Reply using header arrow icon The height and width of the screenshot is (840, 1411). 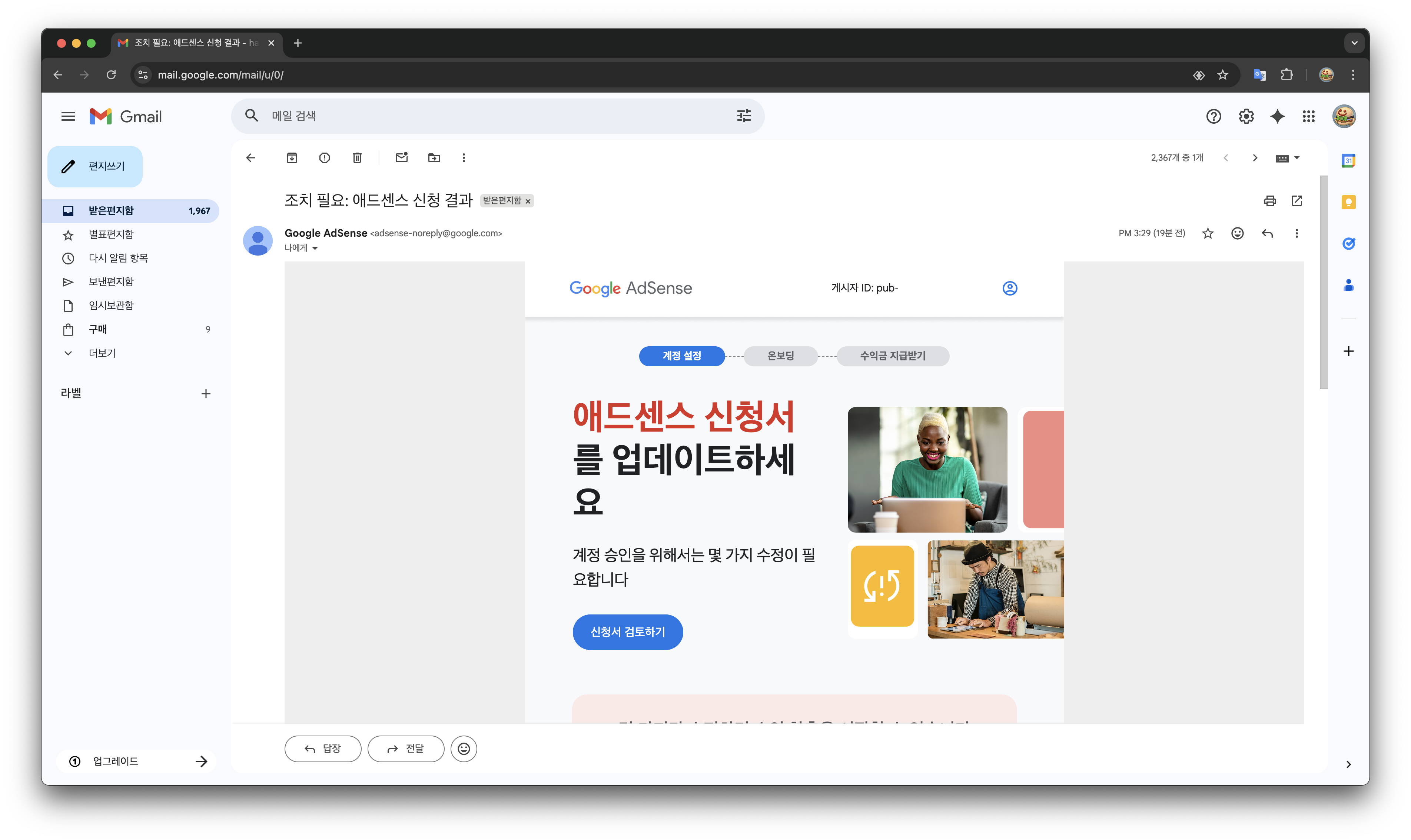coord(1267,233)
